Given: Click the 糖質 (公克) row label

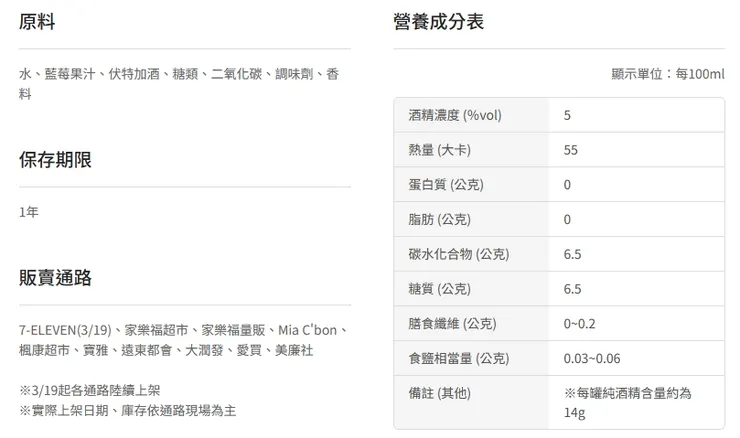Looking at the screenshot, I should click(x=439, y=289).
